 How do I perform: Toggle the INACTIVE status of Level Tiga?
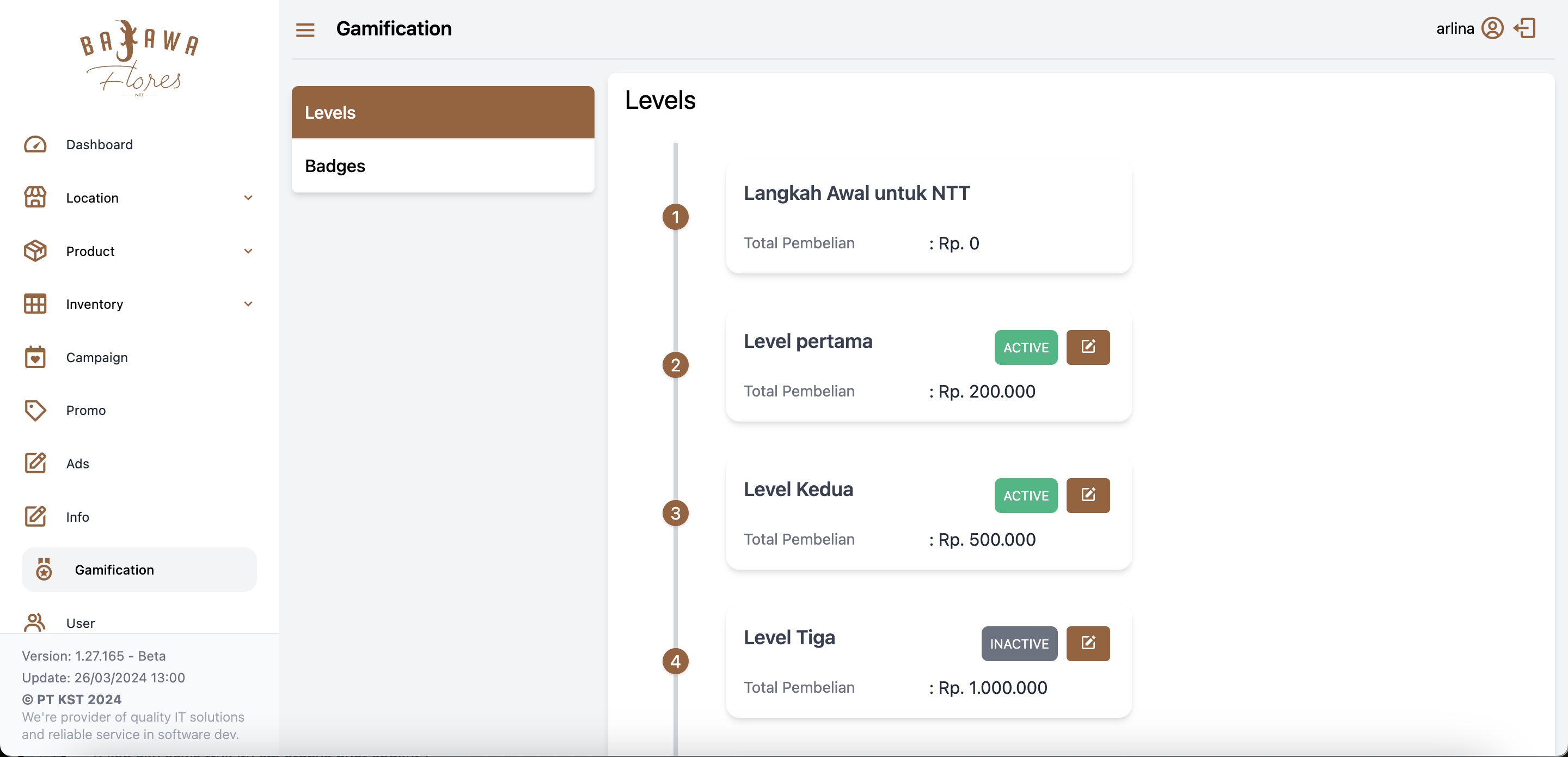(1018, 643)
